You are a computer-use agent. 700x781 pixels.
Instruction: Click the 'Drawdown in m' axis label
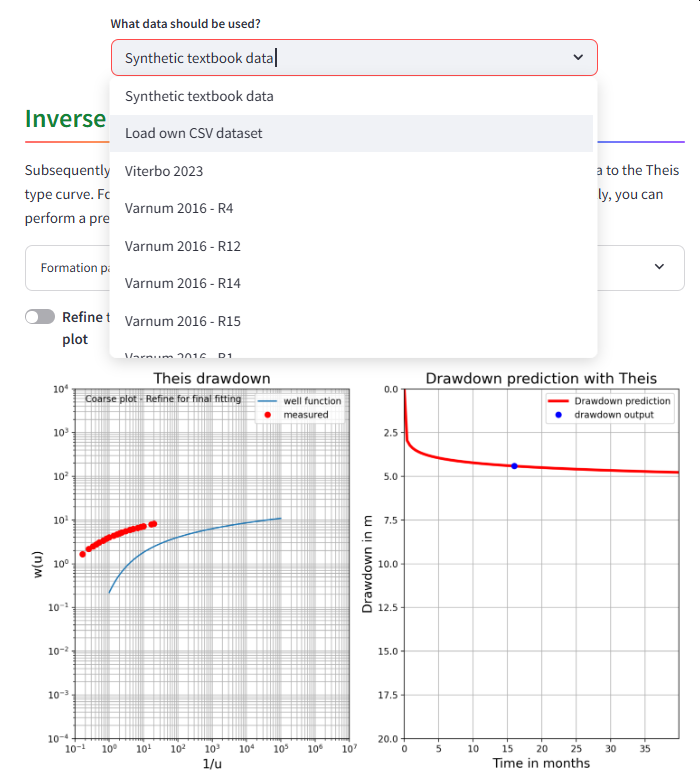367,564
